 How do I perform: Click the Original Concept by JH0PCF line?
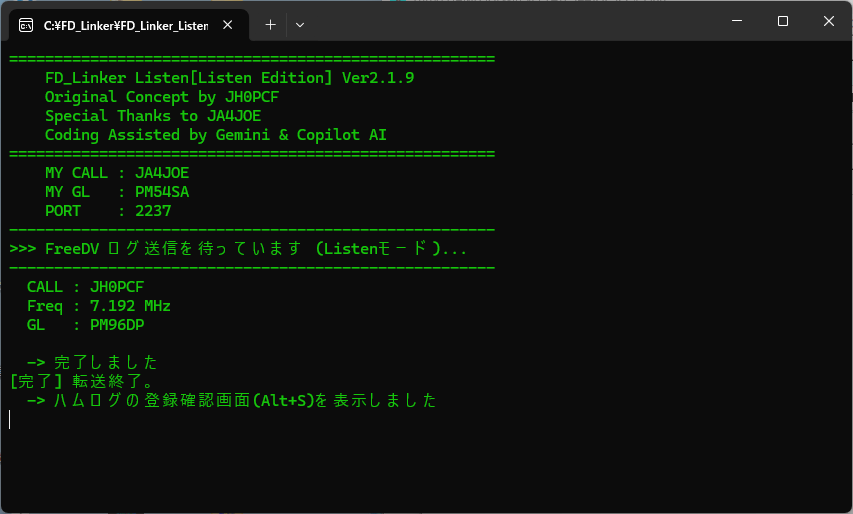[x=162, y=97]
